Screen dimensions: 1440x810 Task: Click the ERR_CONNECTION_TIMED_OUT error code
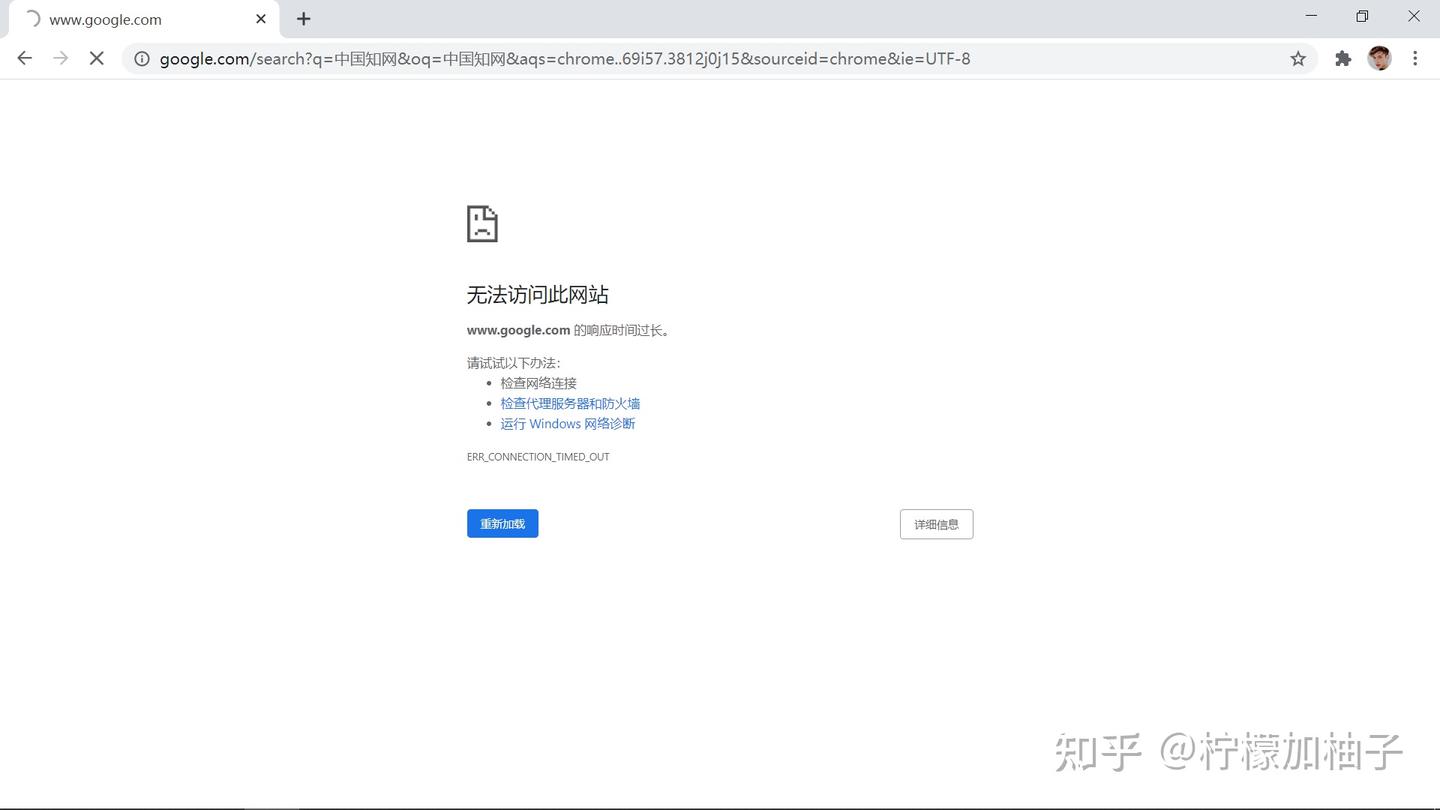pos(538,457)
